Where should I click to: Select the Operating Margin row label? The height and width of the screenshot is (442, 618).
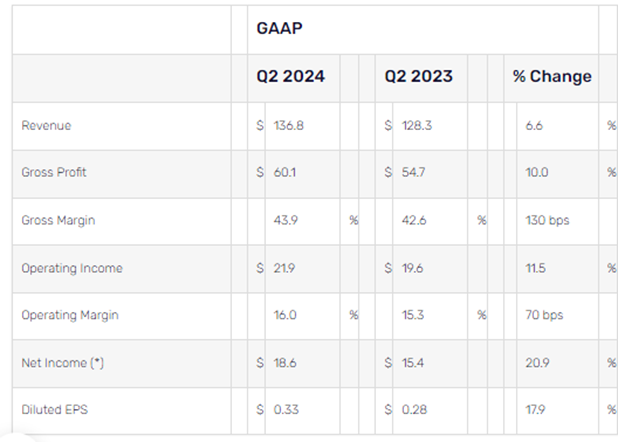coord(70,315)
